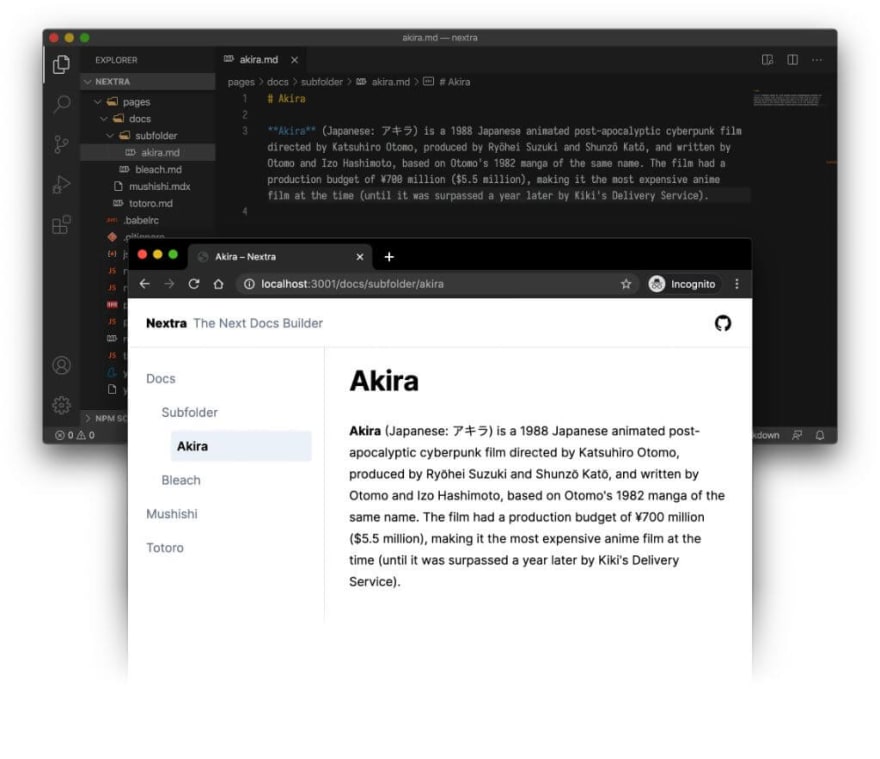
Task: Open the browser three-dot menu
Action: pos(737,284)
